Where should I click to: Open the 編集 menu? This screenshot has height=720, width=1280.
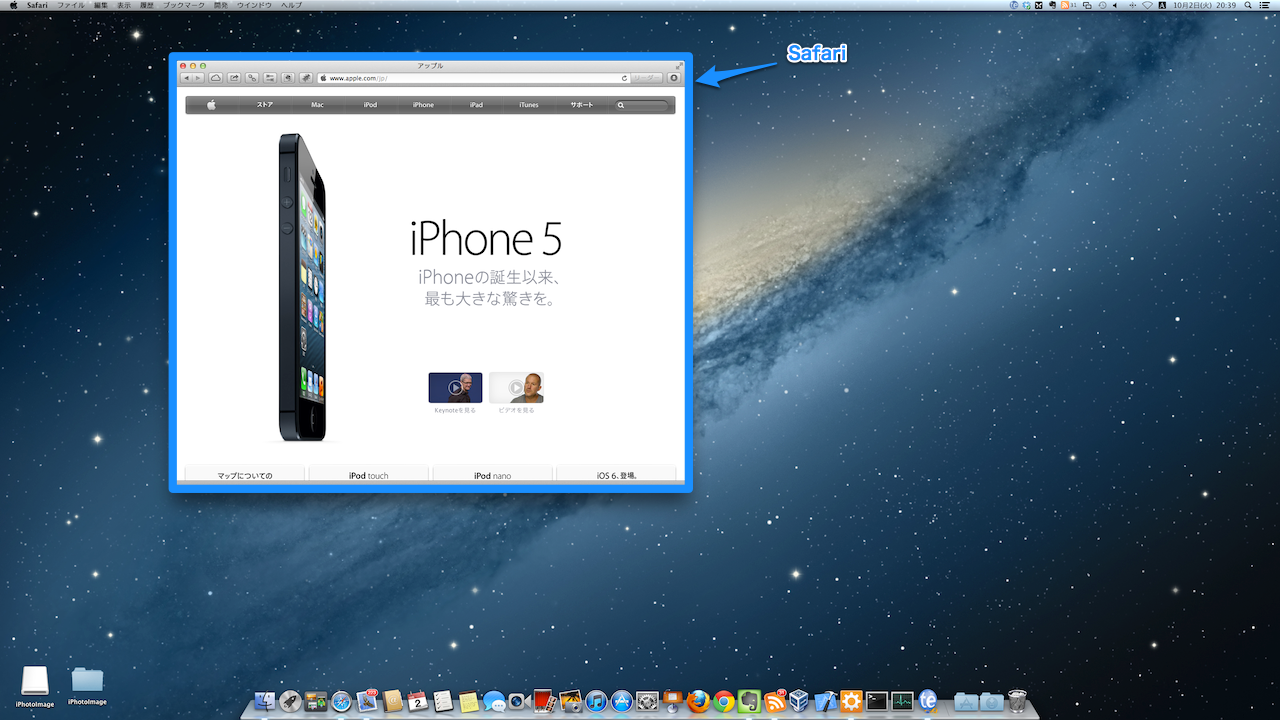pos(101,5)
